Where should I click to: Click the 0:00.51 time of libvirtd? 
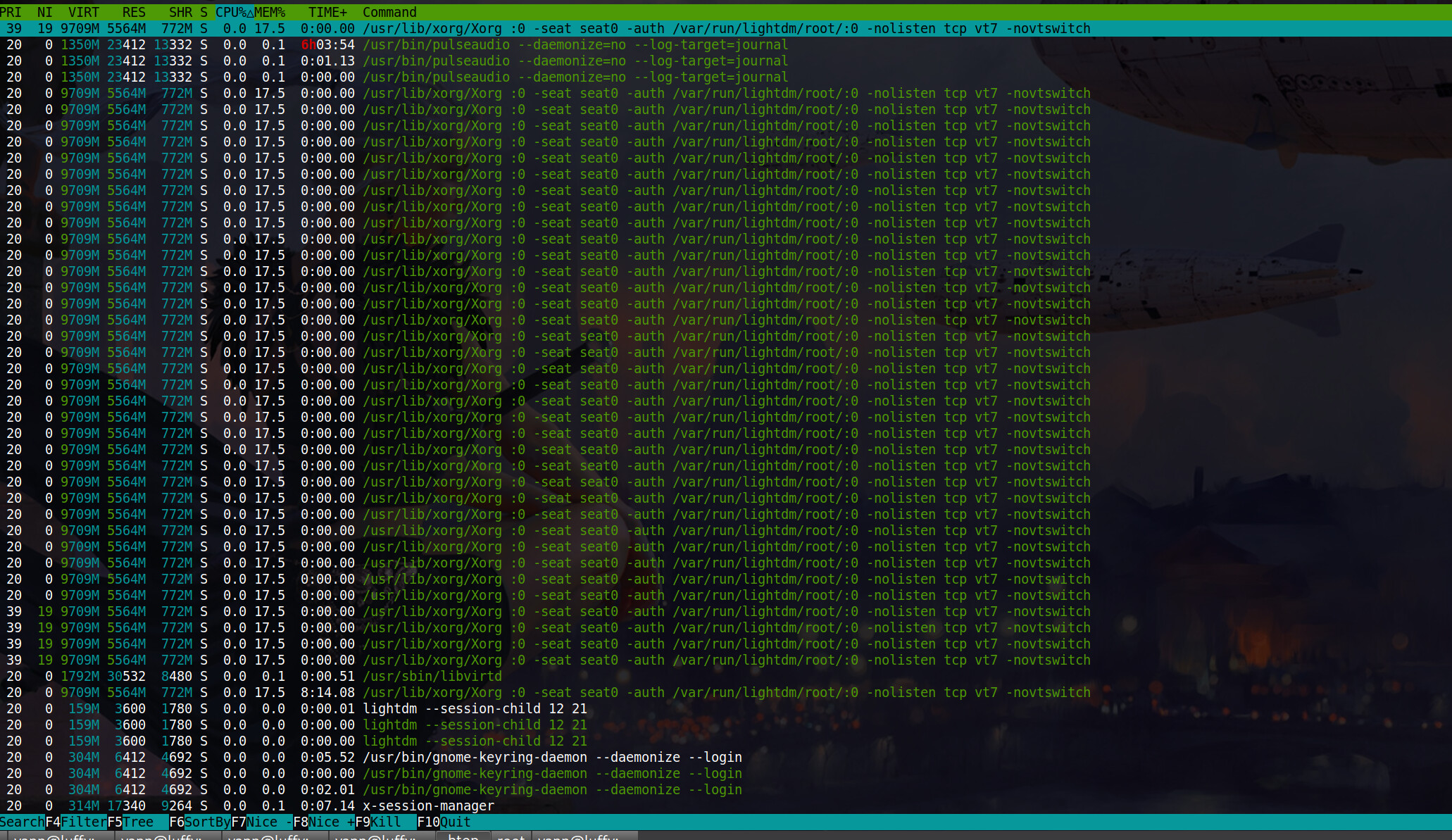coord(327,676)
